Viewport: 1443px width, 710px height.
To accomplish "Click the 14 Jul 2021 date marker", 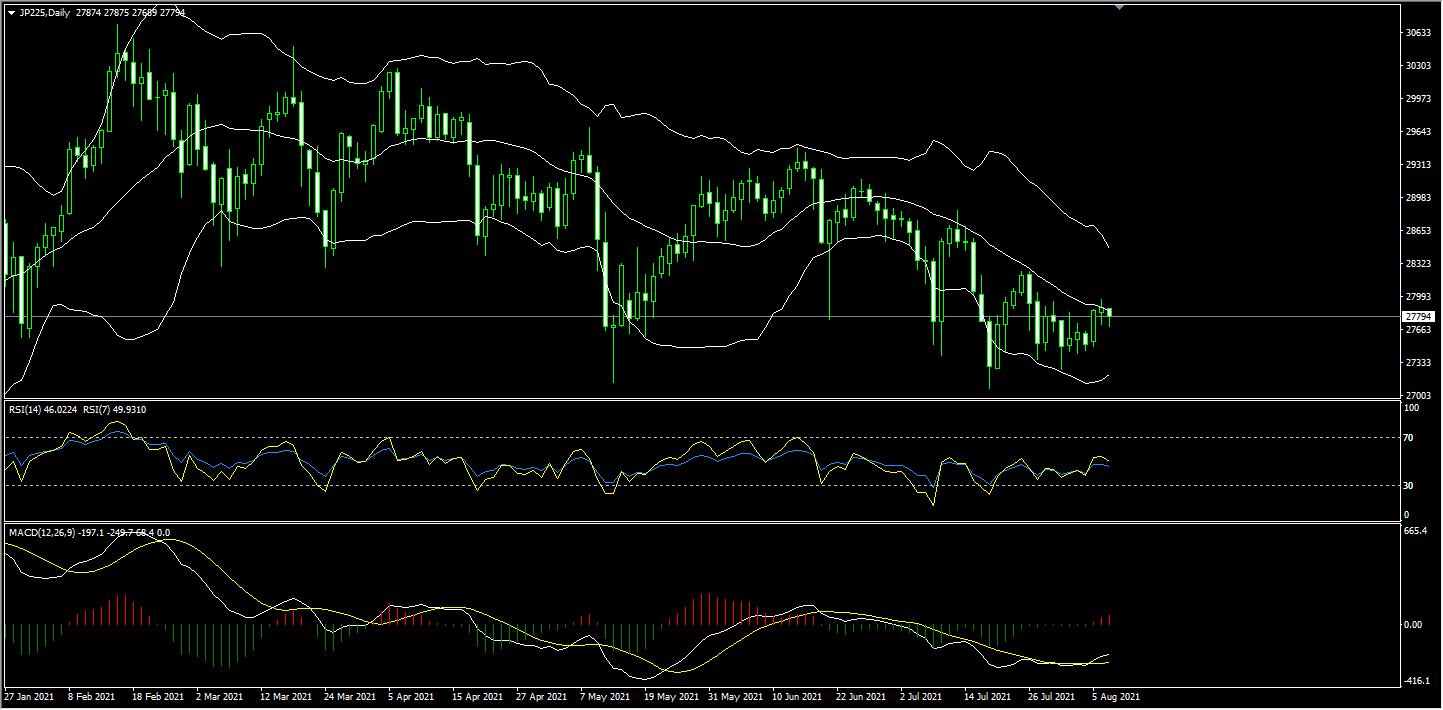I will point(988,695).
